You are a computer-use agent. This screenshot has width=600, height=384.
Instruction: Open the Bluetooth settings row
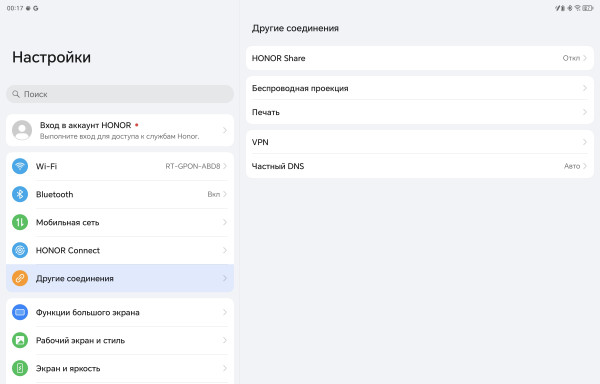tap(120, 194)
